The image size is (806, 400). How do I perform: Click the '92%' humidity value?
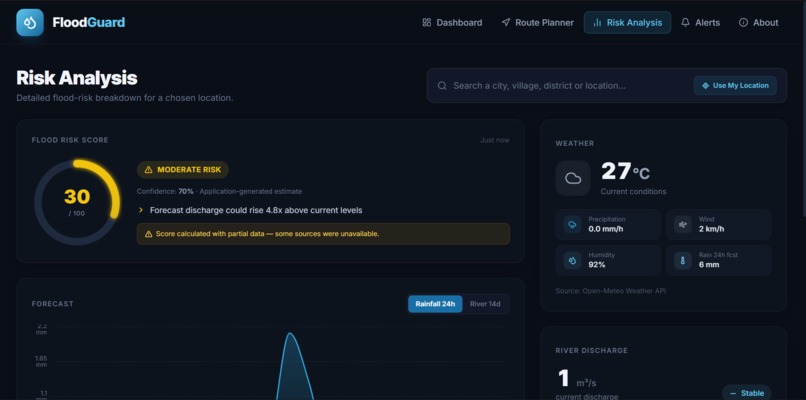point(597,265)
